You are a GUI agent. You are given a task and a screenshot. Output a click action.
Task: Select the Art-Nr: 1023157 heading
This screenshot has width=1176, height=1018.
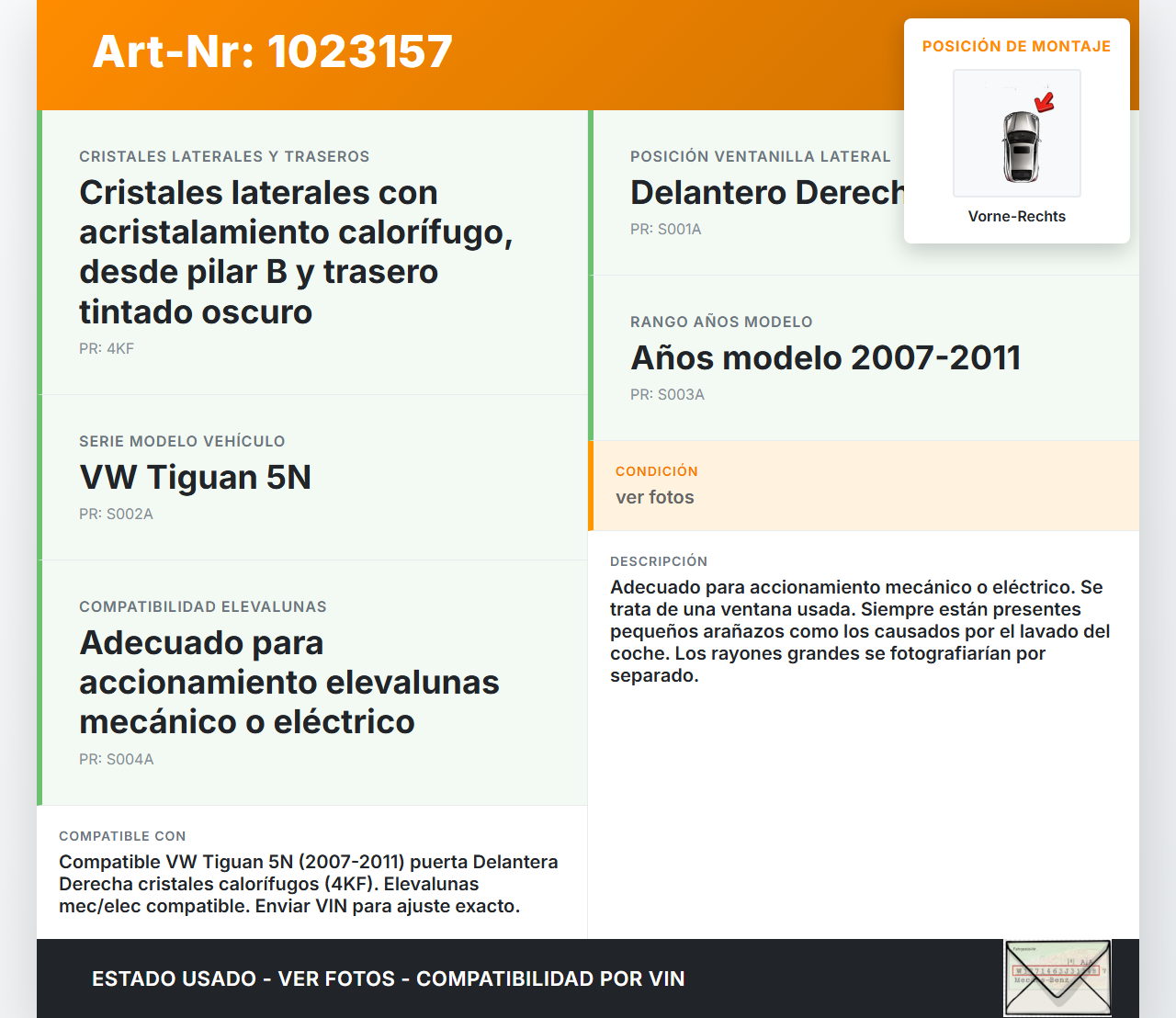point(273,51)
